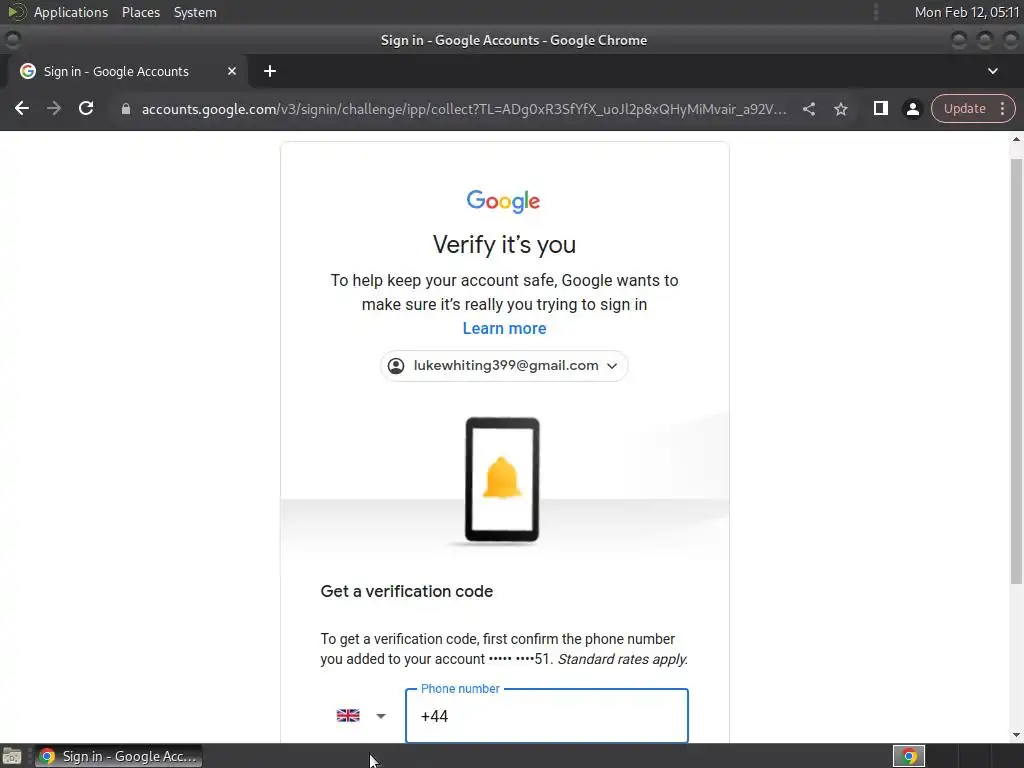The width and height of the screenshot is (1024, 768).
Task: Click the Chrome icon in the system tray
Action: click(x=909, y=756)
